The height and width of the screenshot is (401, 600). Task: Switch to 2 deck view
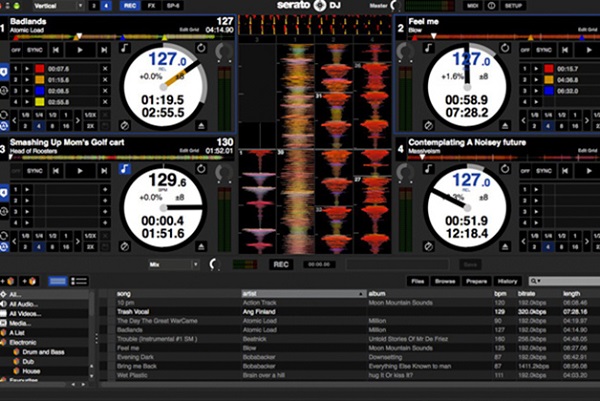coord(94,6)
